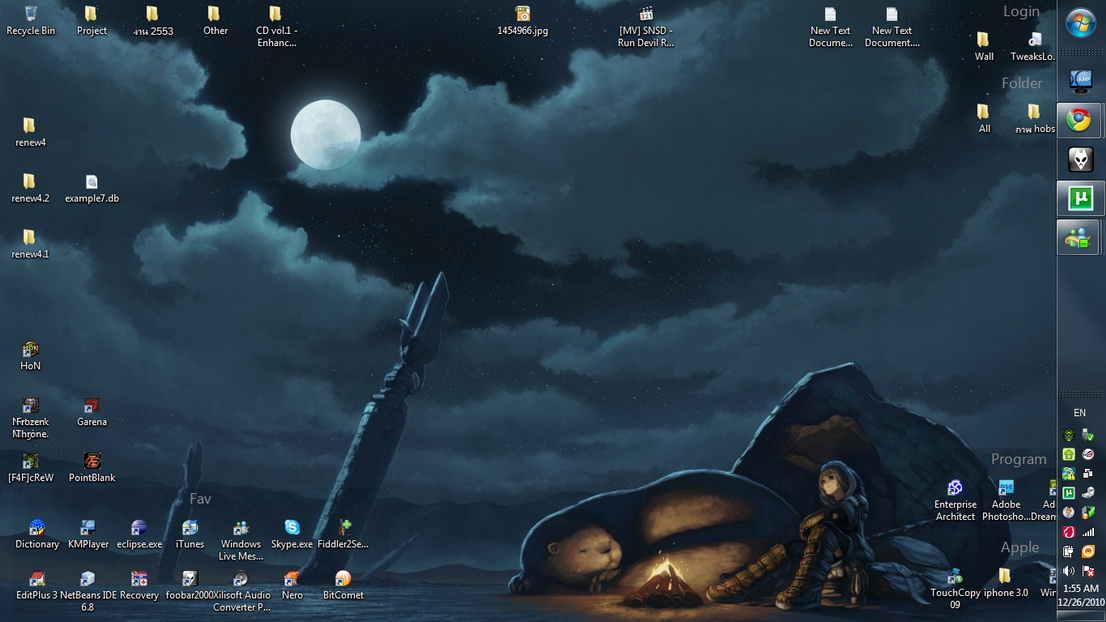The image size is (1106, 622).
Task: Open the Xilisoft Audio Converter shortcut
Action: click(241, 591)
